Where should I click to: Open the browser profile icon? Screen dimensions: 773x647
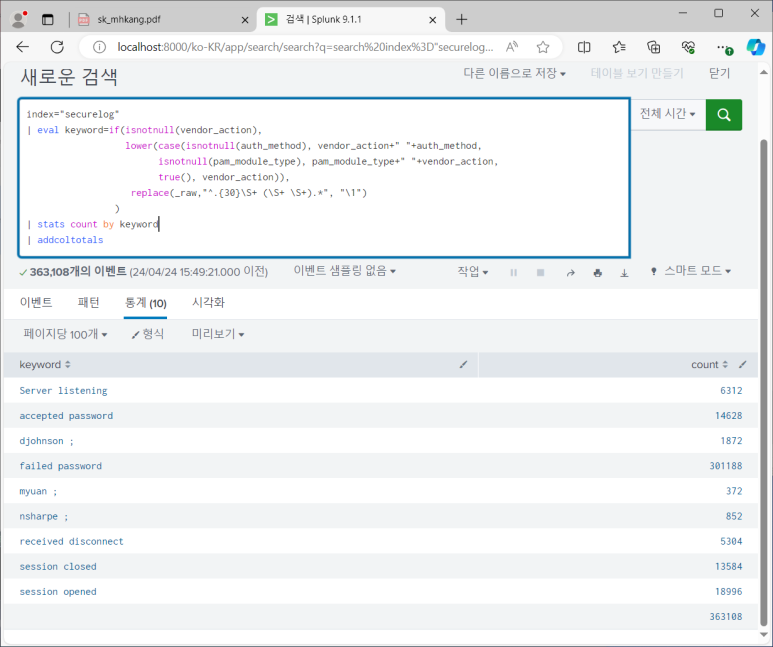[x=19, y=19]
